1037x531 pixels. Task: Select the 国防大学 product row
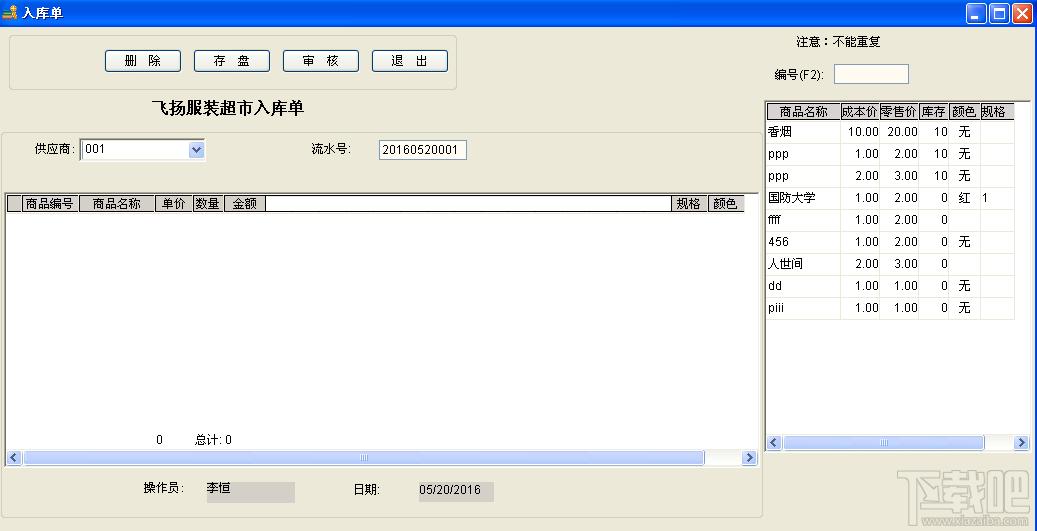coord(890,198)
